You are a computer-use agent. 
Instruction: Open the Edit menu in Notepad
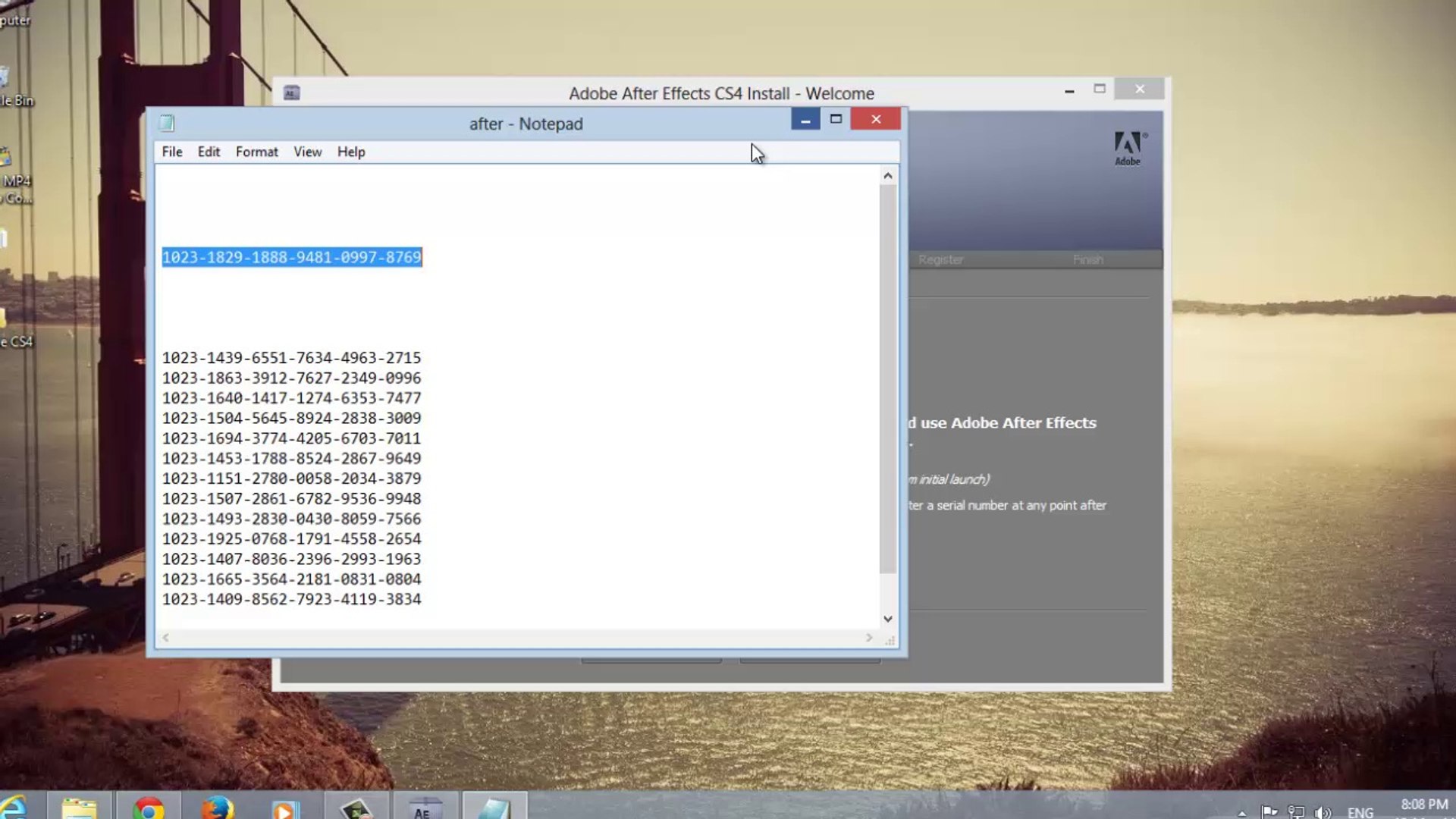click(209, 152)
